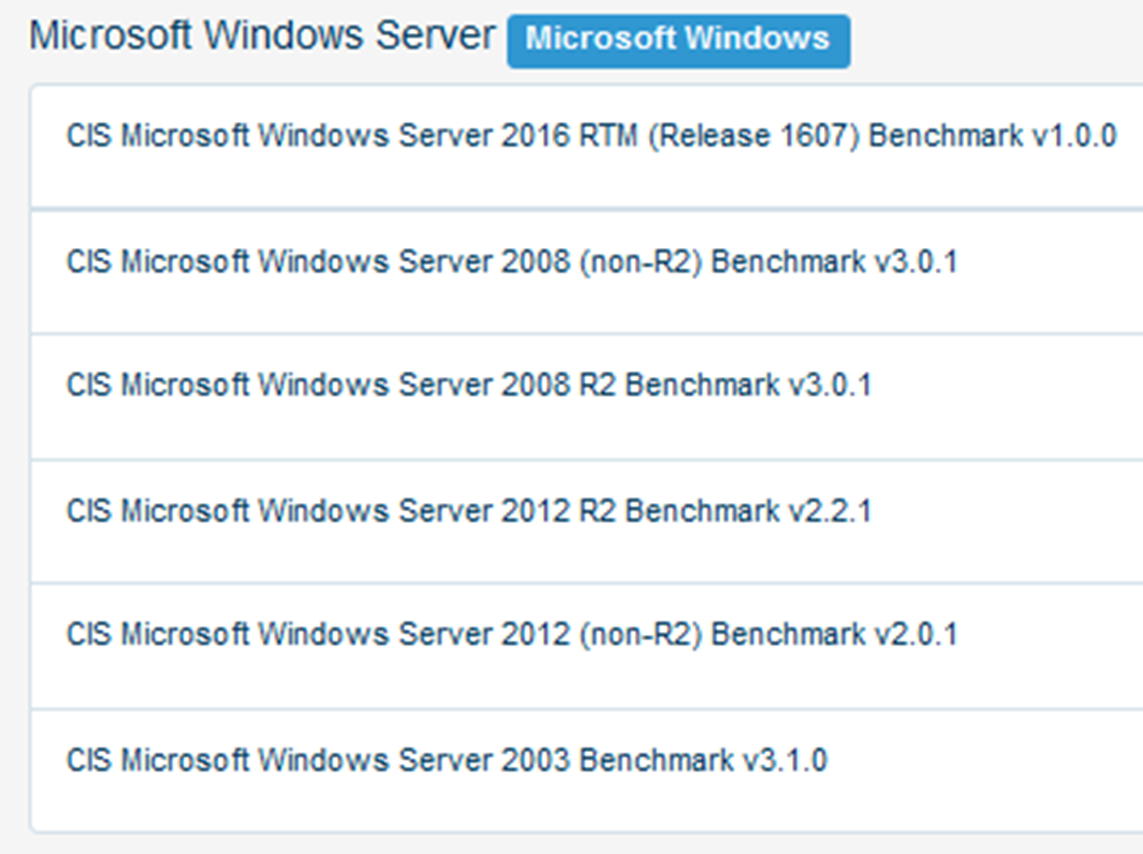Click the (non-R2) text in the 2008 row
Screen dimensions: 1143x854
[x=641, y=262]
